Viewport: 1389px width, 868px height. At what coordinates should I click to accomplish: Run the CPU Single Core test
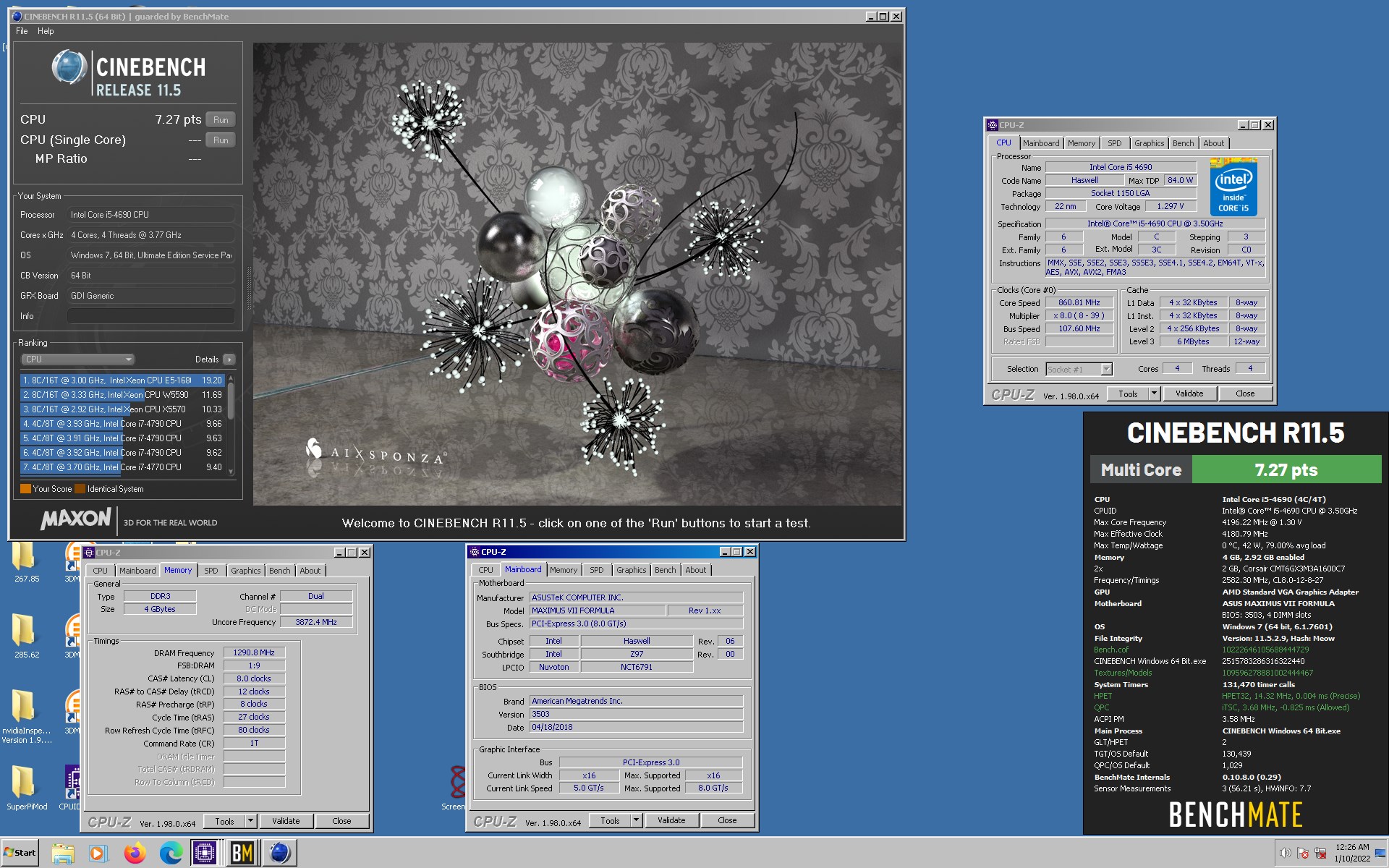(221, 140)
